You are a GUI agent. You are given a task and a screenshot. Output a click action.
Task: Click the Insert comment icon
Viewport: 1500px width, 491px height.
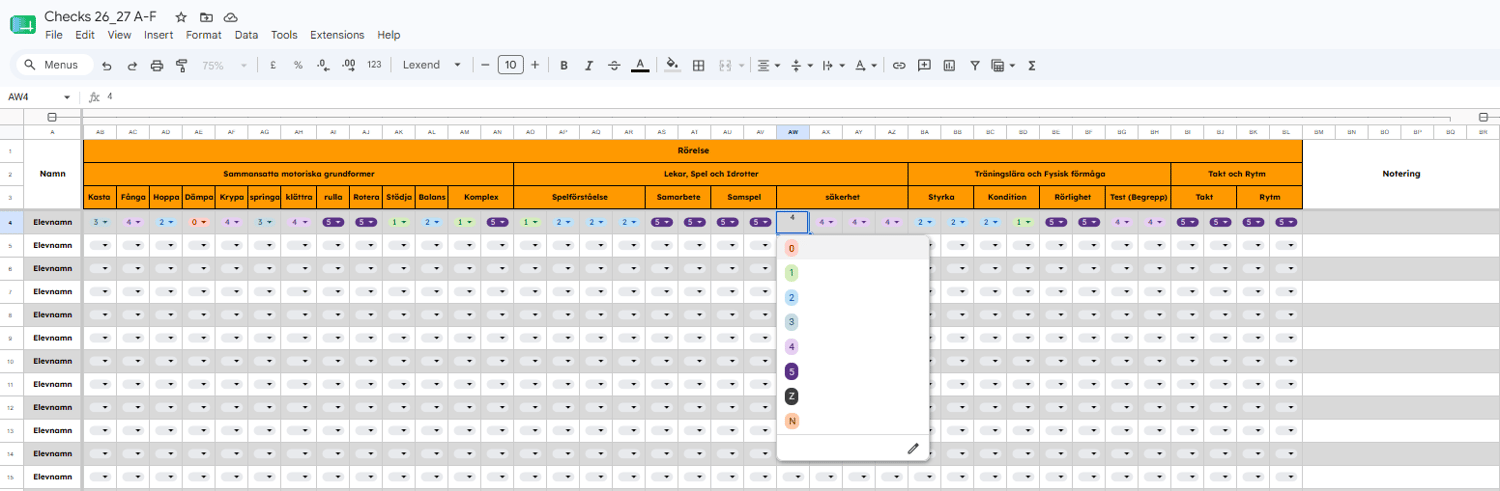tap(924, 65)
